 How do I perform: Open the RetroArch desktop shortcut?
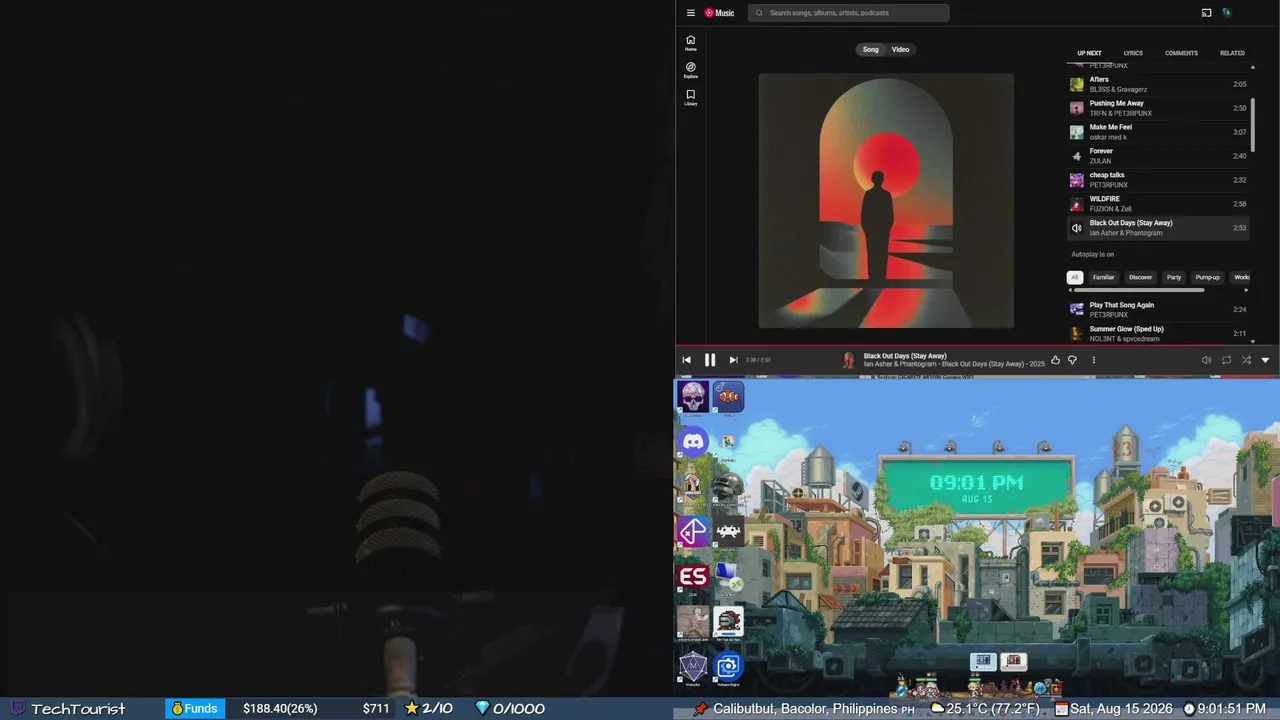coord(728,532)
